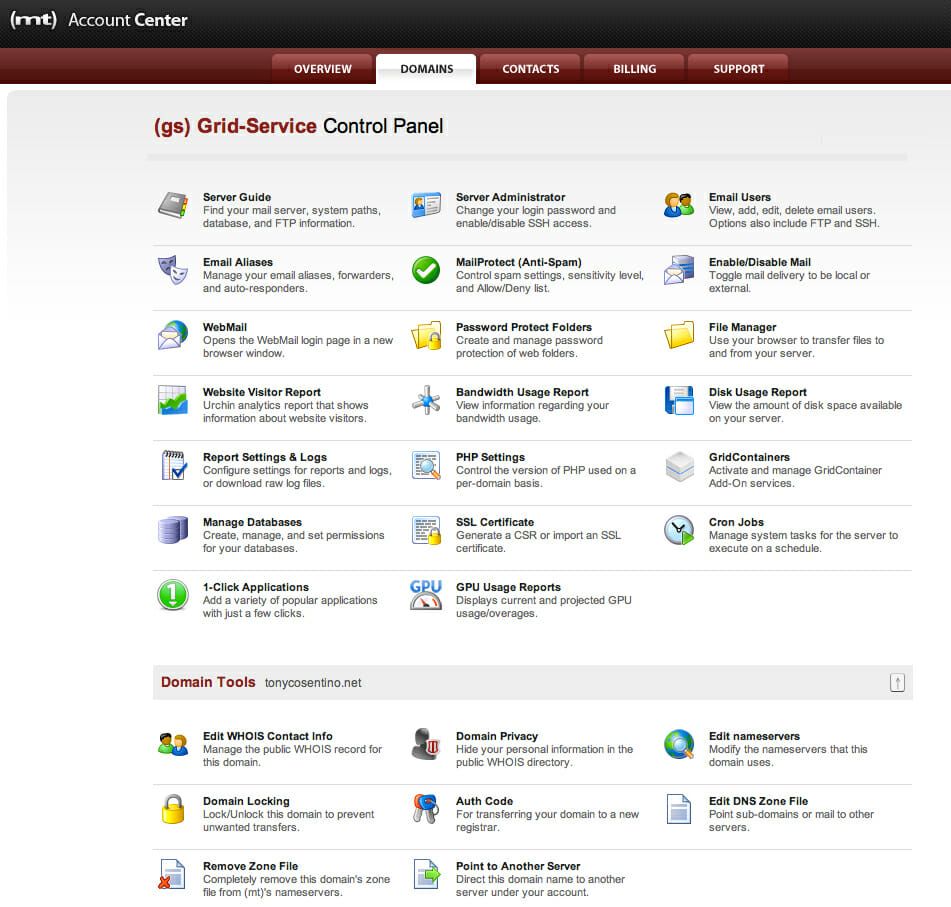This screenshot has height=907, width=951.
Task: Open the Server Administrator link
Action: [x=510, y=197]
